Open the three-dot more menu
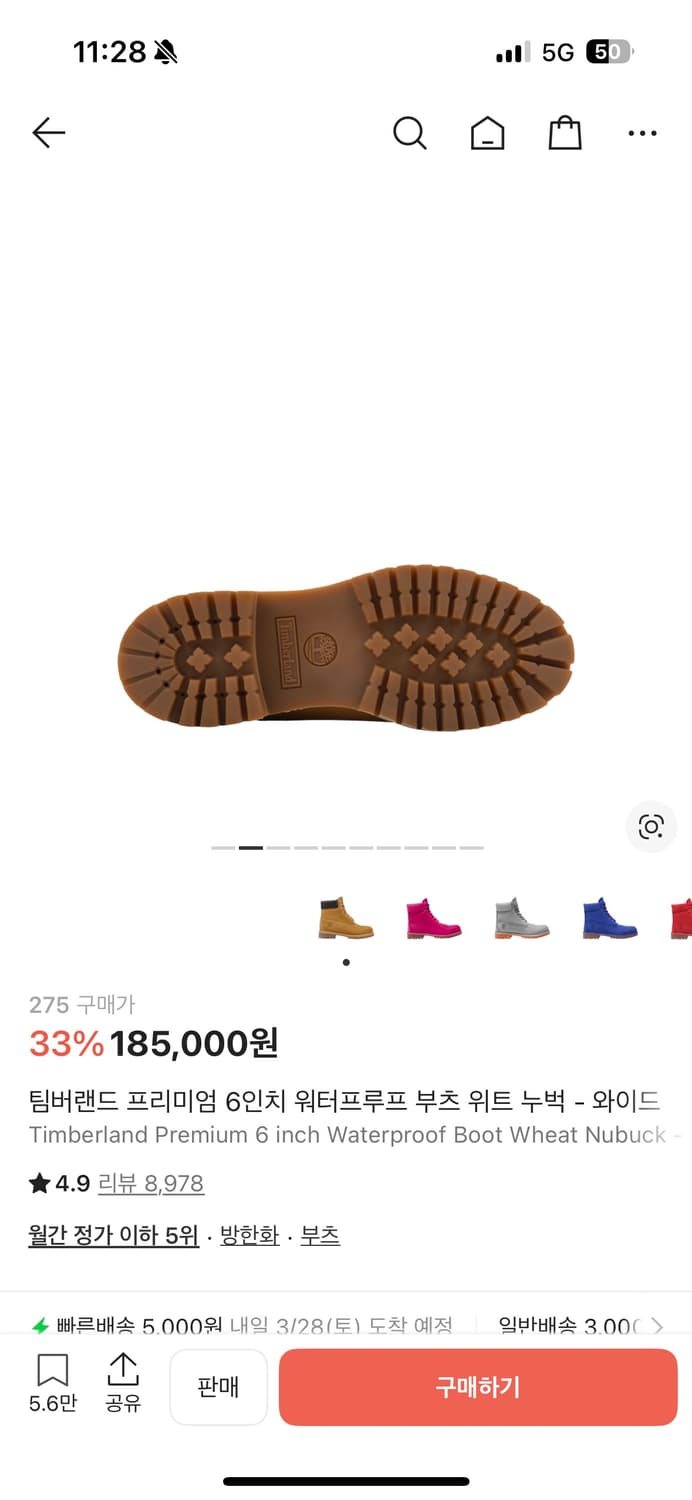 [642, 133]
